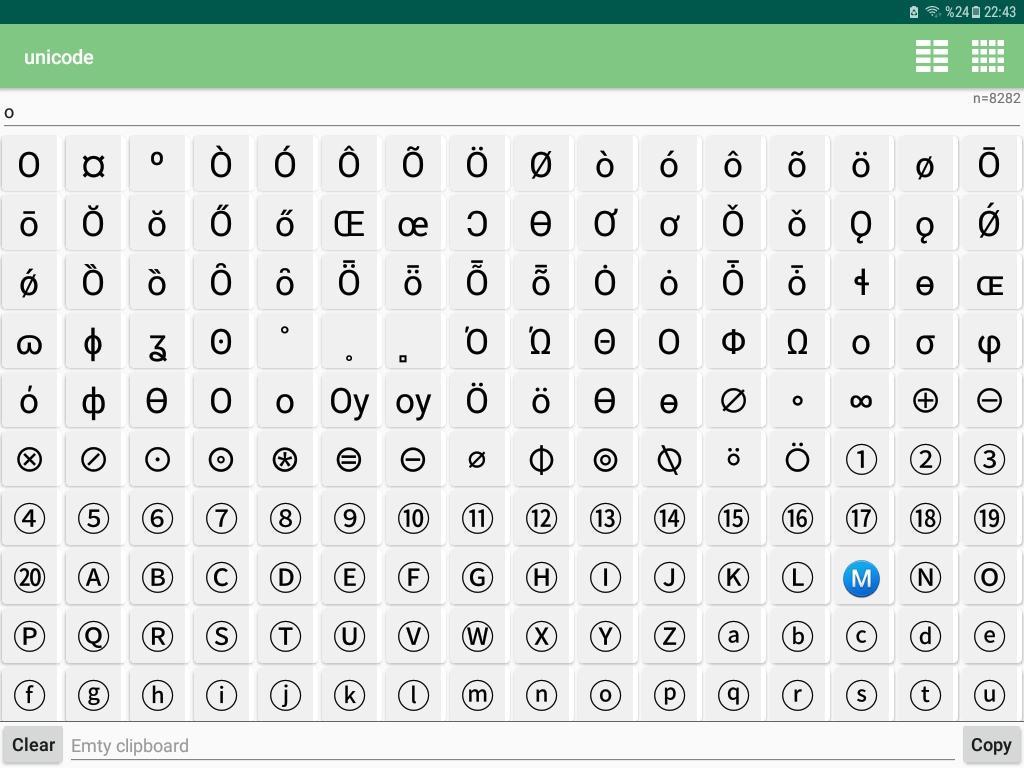Tap the circled plus symbol

pyautogui.click(x=925, y=401)
